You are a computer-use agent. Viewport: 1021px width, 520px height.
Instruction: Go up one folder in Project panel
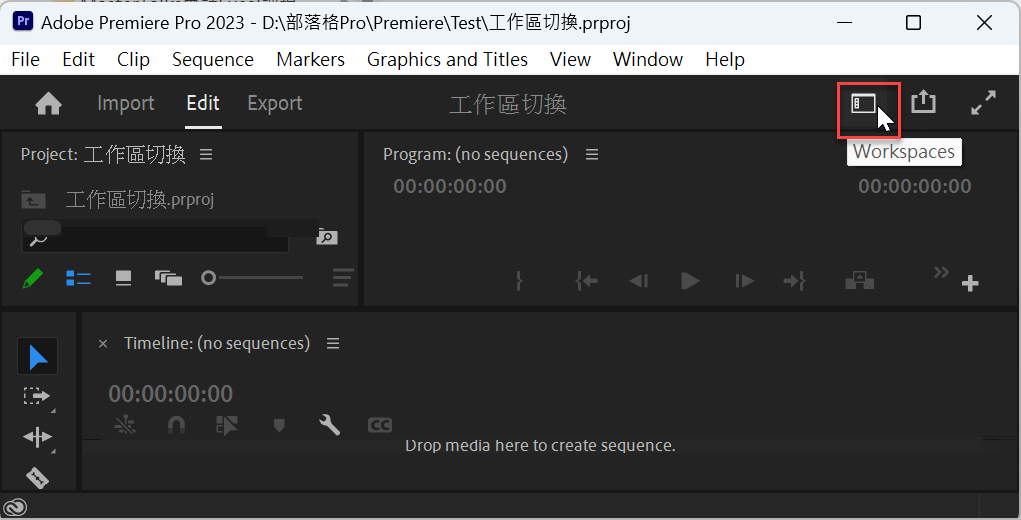tap(33, 199)
